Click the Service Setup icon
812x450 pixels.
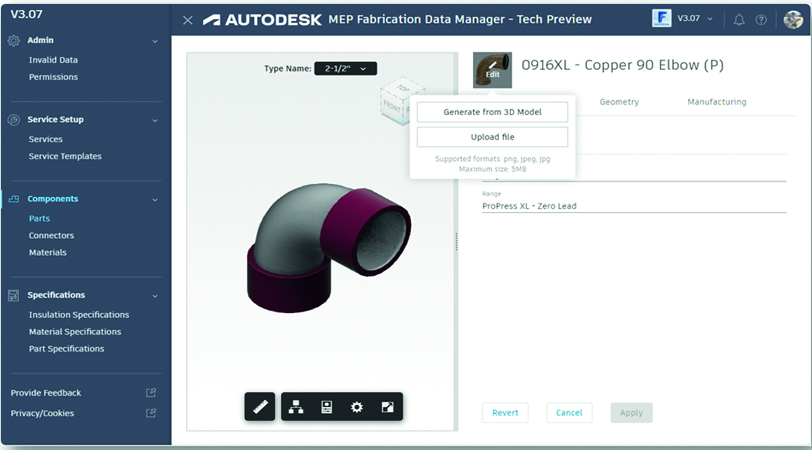coord(14,120)
